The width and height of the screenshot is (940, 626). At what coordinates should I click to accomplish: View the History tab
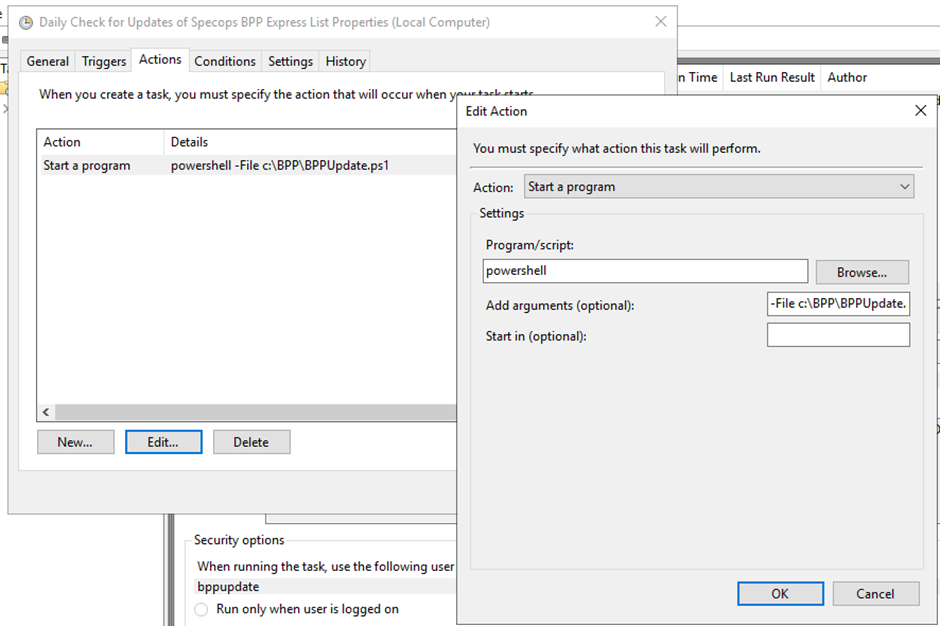coord(345,61)
